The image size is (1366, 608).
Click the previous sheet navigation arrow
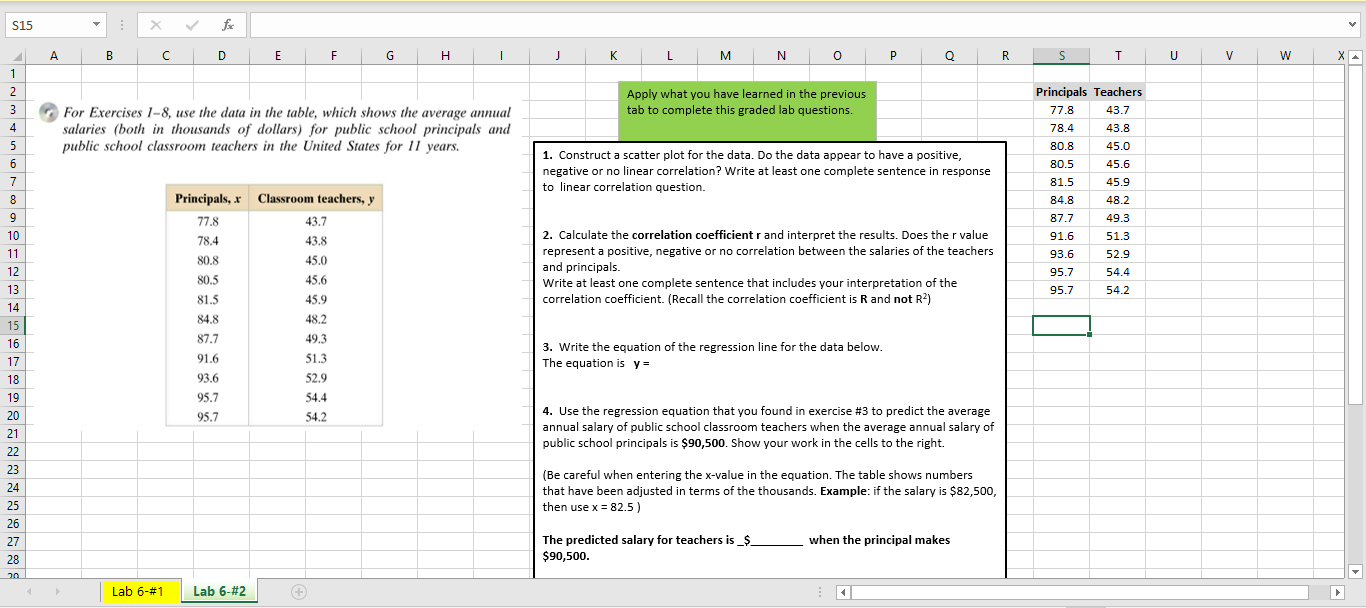[x=28, y=591]
